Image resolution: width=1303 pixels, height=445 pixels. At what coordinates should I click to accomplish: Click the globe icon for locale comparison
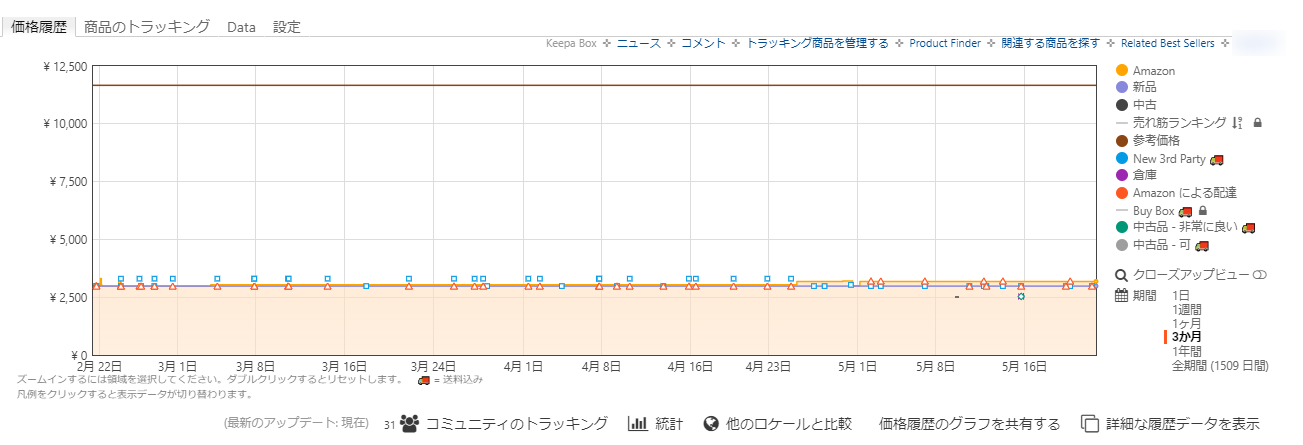712,424
